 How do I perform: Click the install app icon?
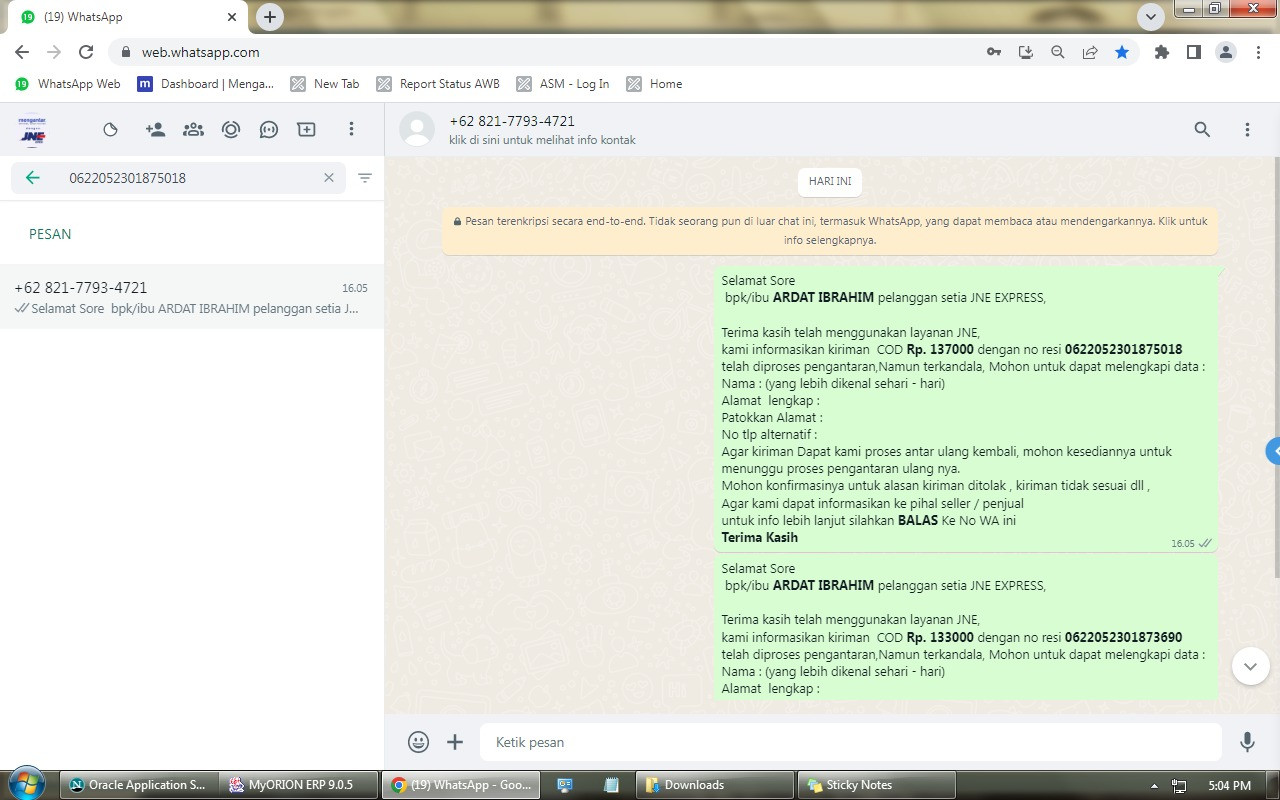tap(1026, 52)
